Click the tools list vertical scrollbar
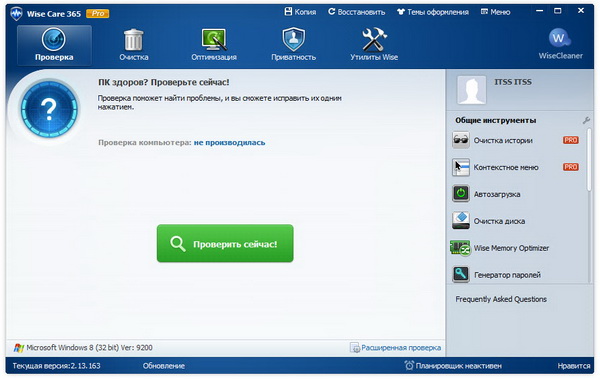 [x=589, y=159]
